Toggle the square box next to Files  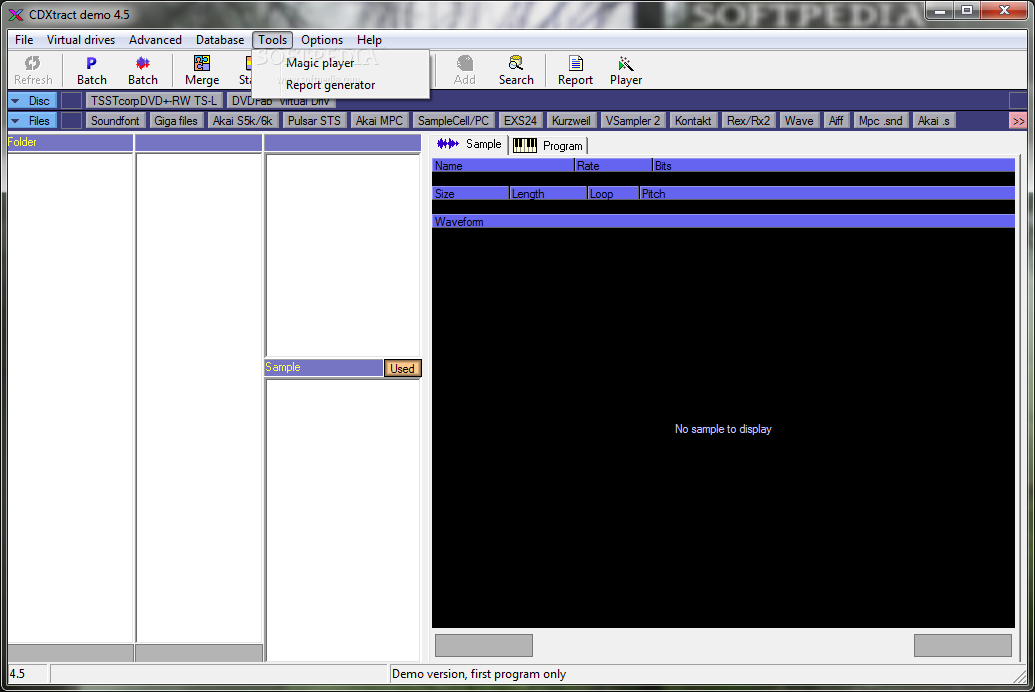click(71, 121)
